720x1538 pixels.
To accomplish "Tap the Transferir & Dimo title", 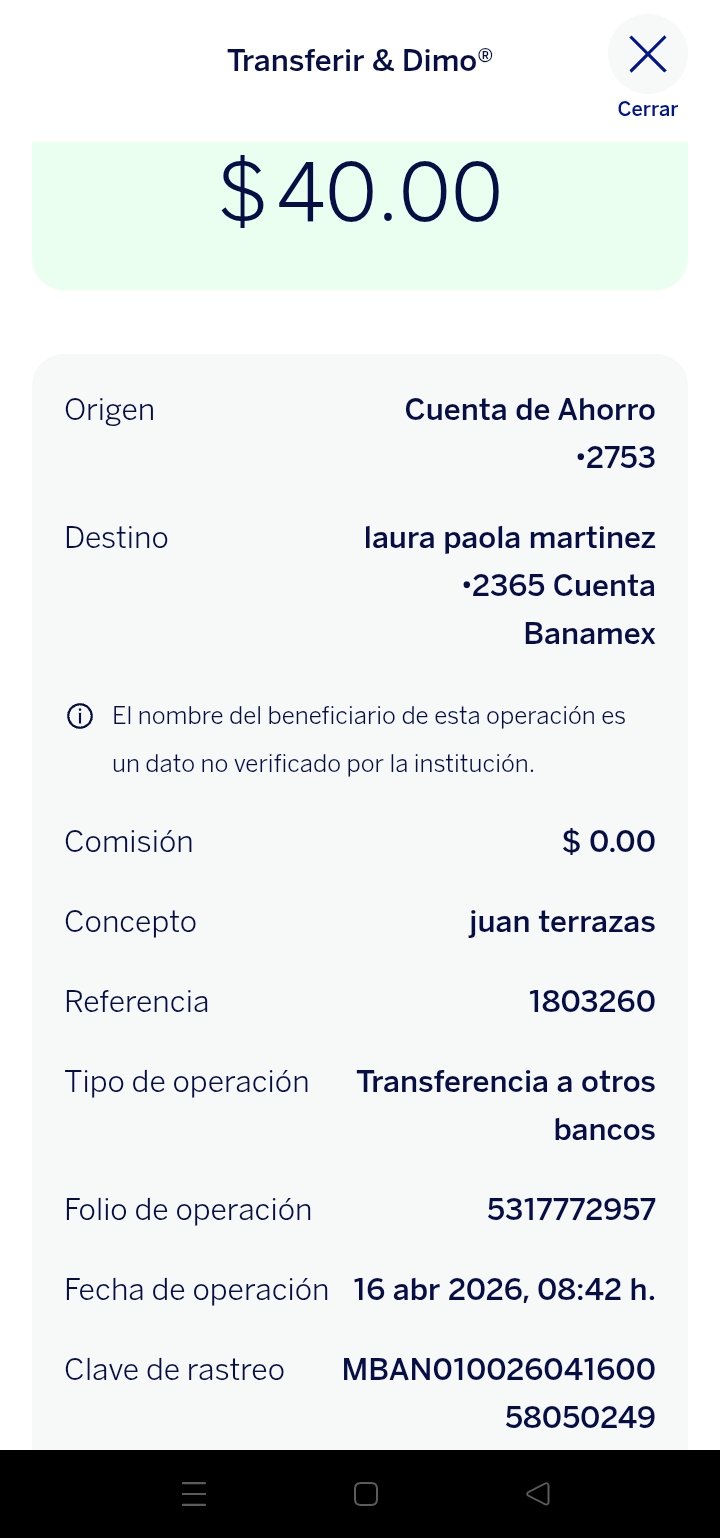I will click(x=360, y=60).
